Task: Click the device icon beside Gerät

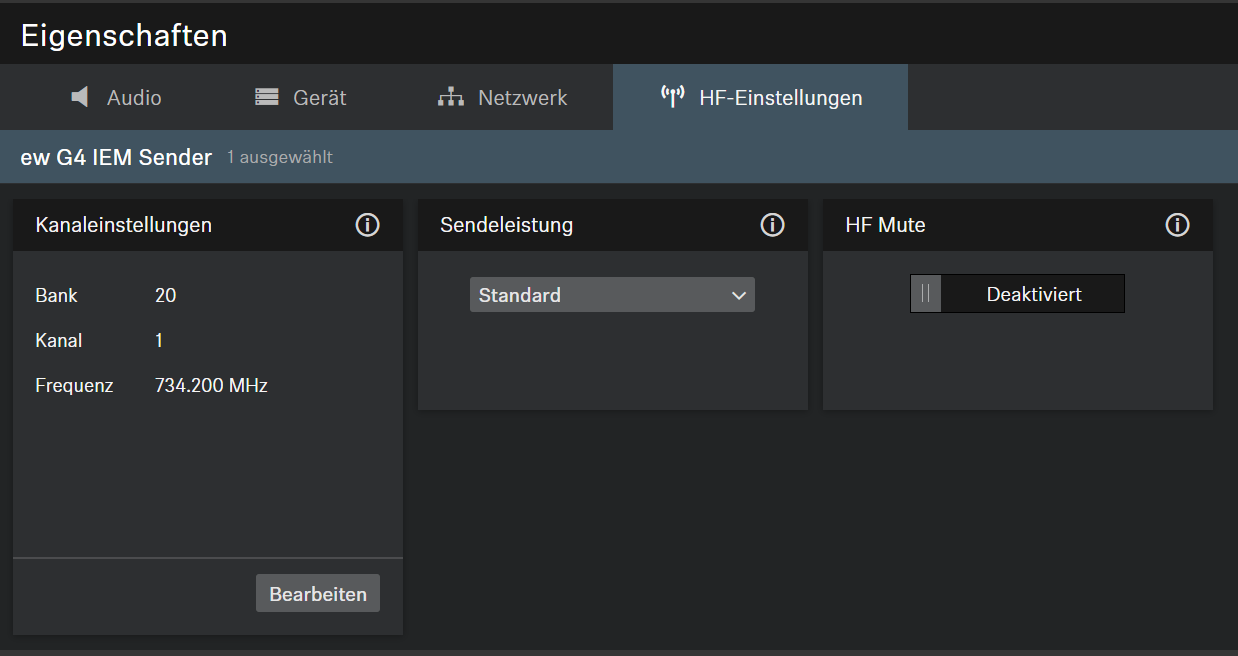Action: (x=267, y=97)
